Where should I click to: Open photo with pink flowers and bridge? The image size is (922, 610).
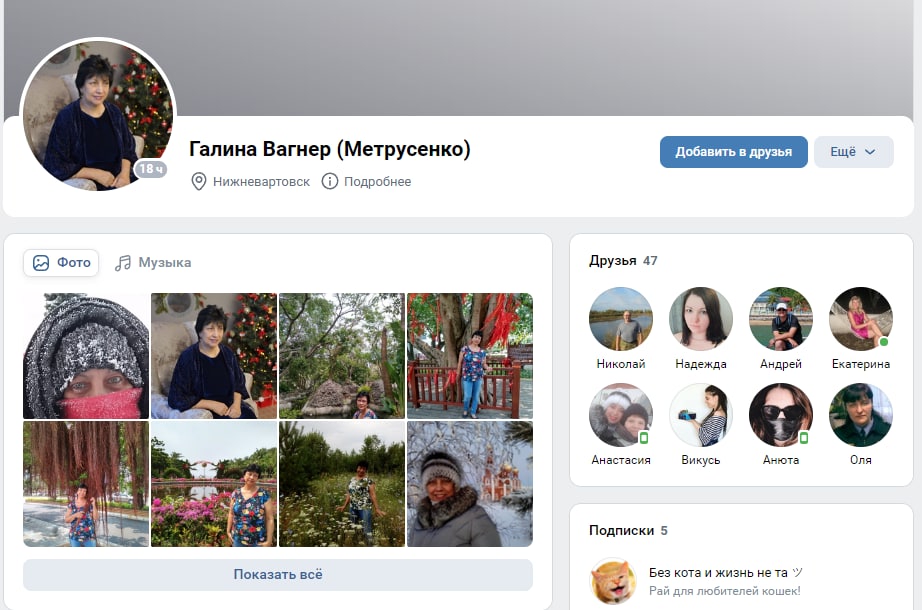pyautogui.click(x=214, y=484)
